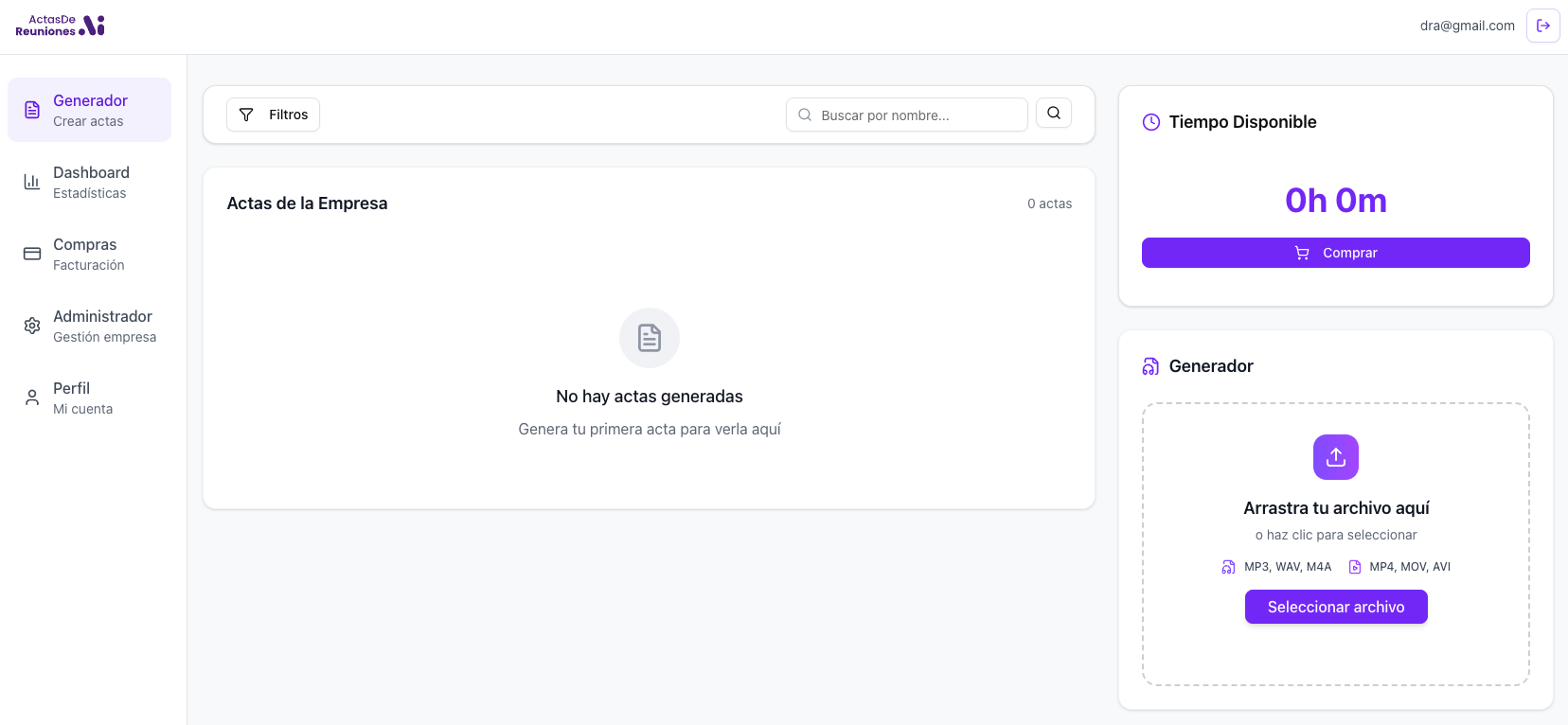Click the purple upload arrow icon
Image resolution: width=1568 pixels, height=725 pixels.
click(1335, 457)
